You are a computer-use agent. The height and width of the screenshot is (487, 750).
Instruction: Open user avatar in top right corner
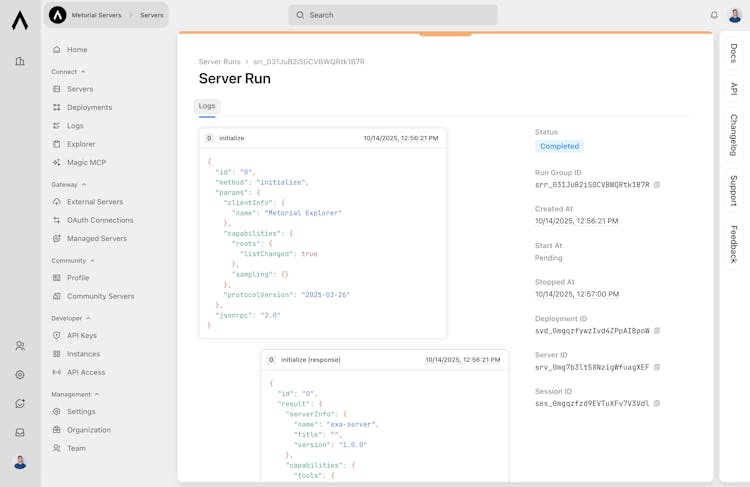(736, 15)
